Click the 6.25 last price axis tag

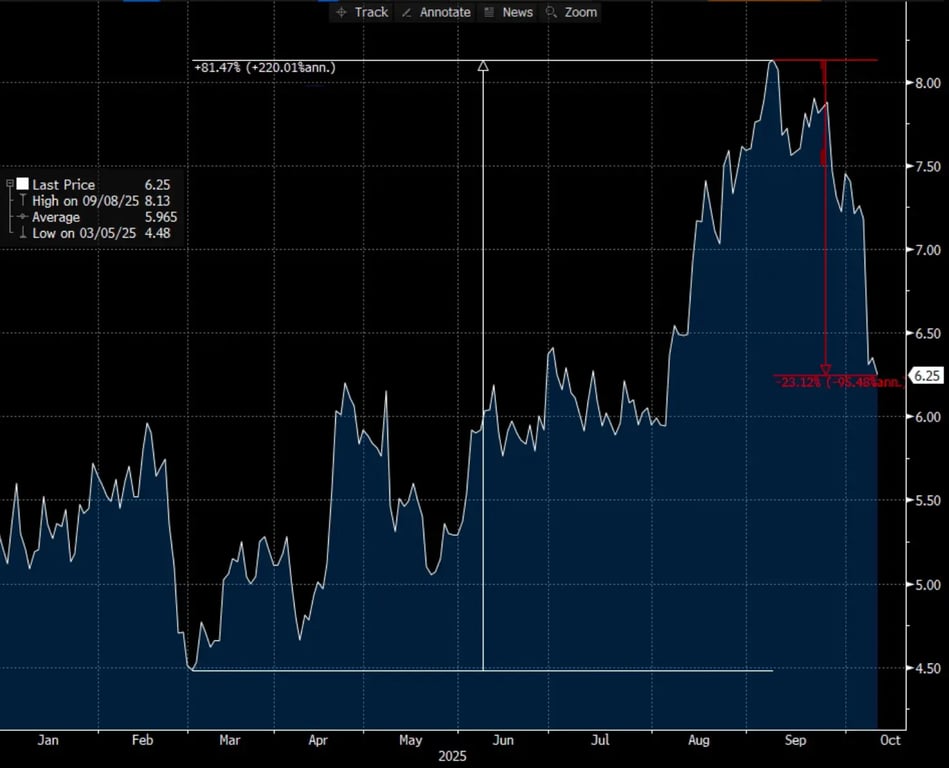tap(926, 376)
